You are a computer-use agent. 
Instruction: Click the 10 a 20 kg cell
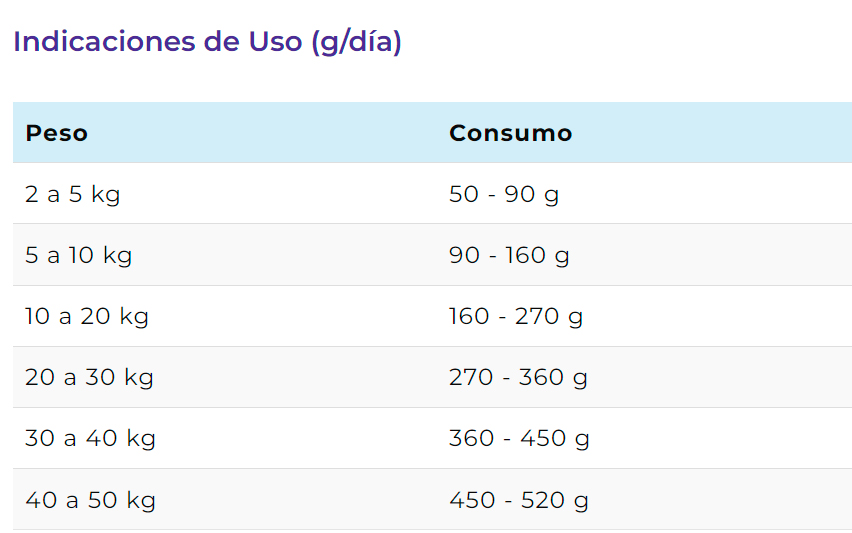point(225,316)
